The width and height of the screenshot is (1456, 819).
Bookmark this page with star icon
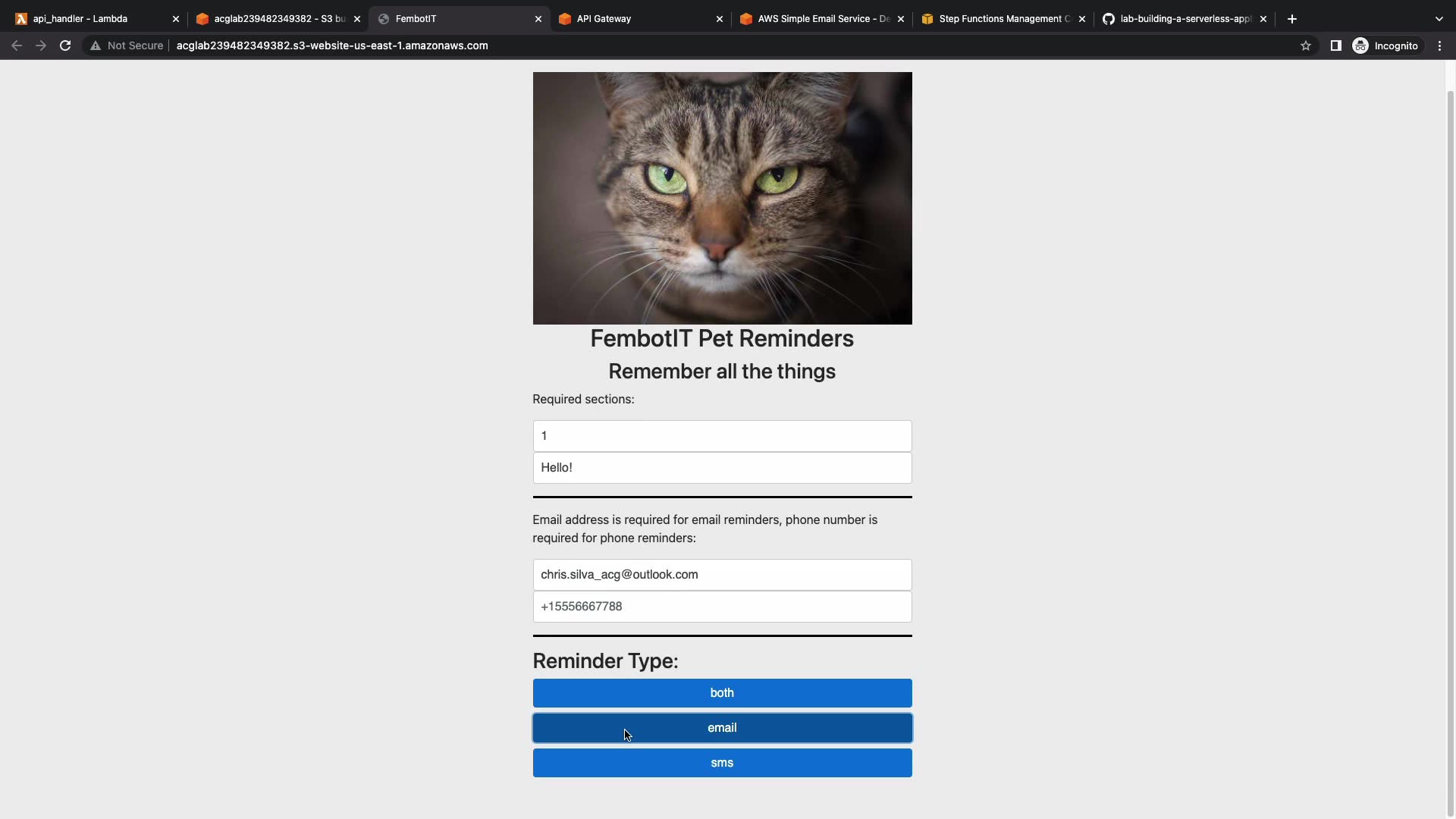[x=1305, y=45]
